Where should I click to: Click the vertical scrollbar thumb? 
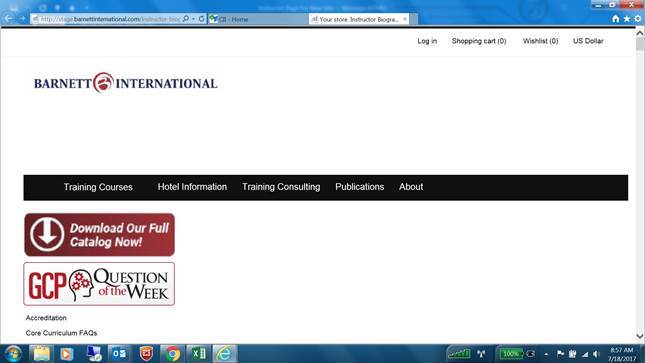[640, 44]
